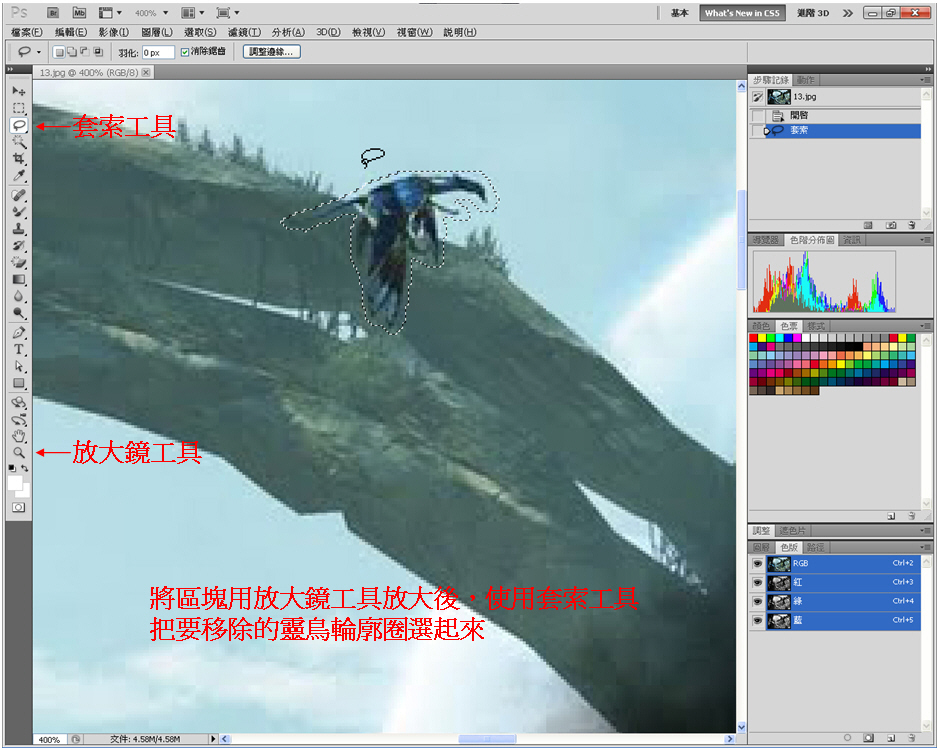Select the Horizontal Type tool

click(19, 349)
